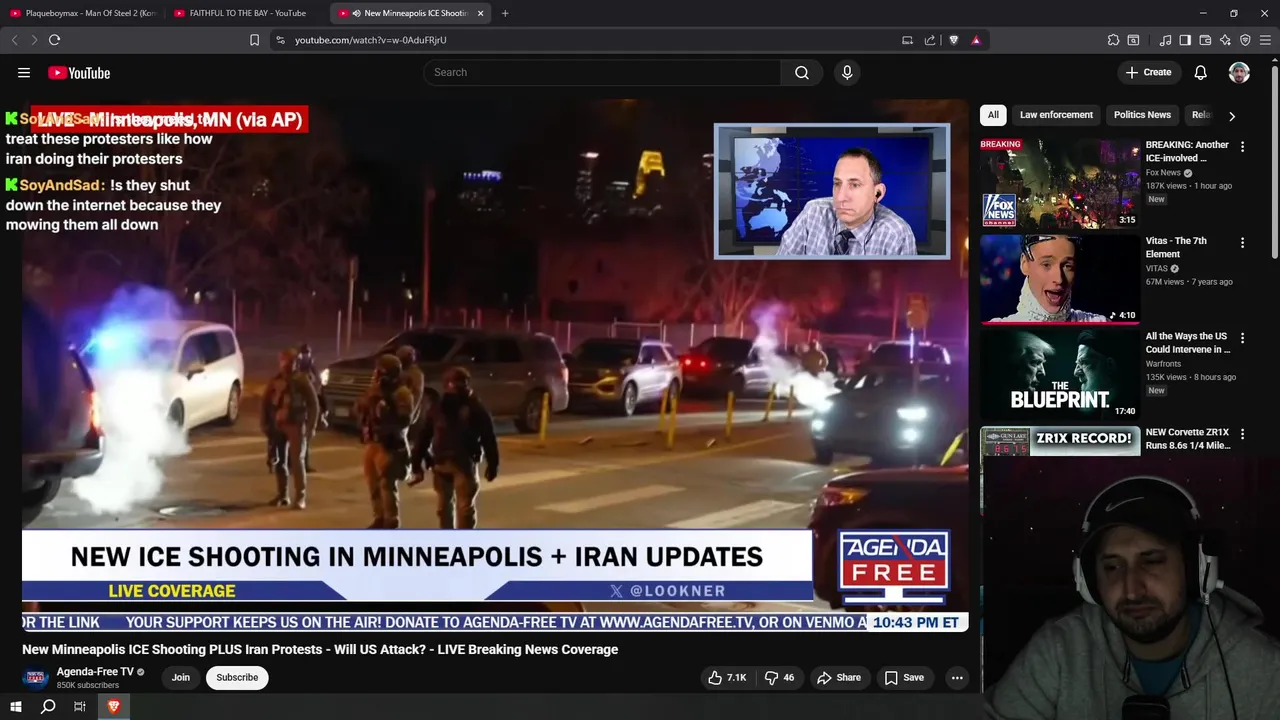
Task: Click the address bar URL
Action: pyautogui.click(x=370, y=40)
